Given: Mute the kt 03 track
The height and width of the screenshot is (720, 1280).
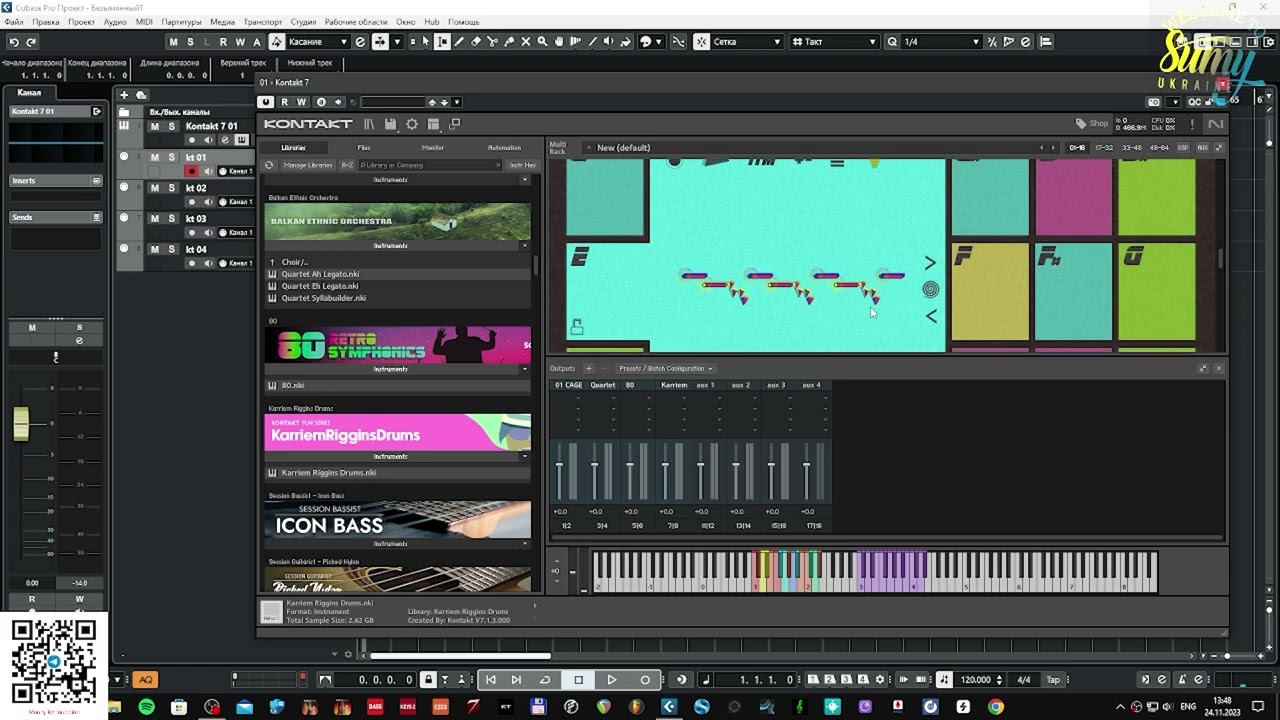Looking at the screenshot, I should [155, 219].
